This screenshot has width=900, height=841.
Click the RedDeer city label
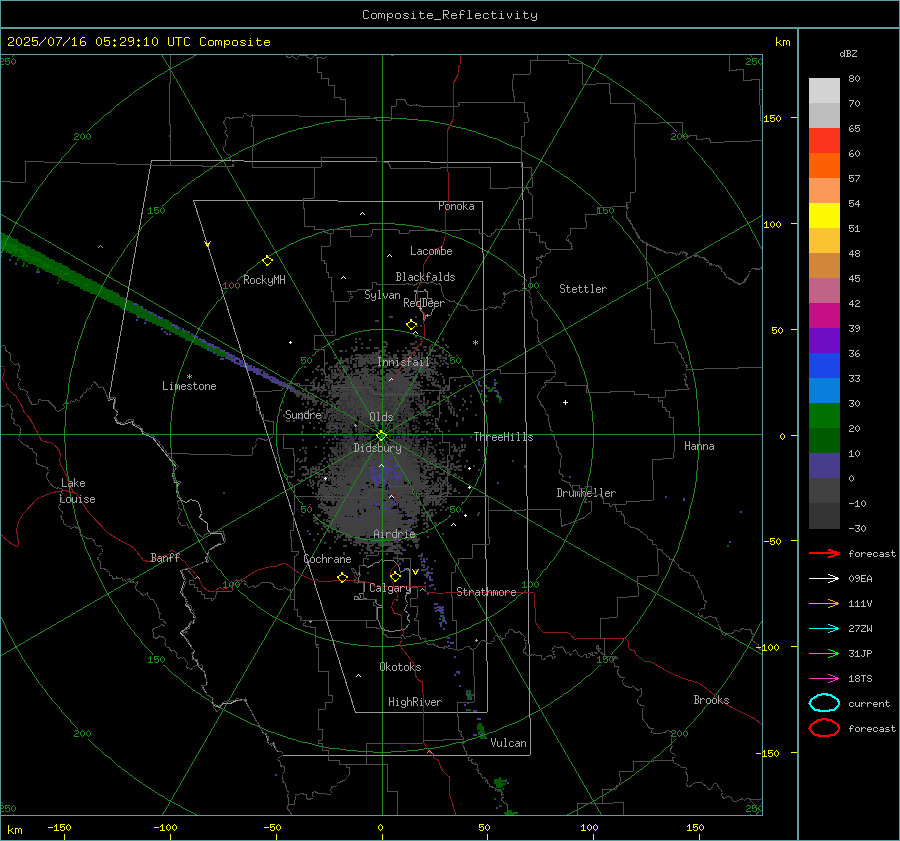coord(424,303)
